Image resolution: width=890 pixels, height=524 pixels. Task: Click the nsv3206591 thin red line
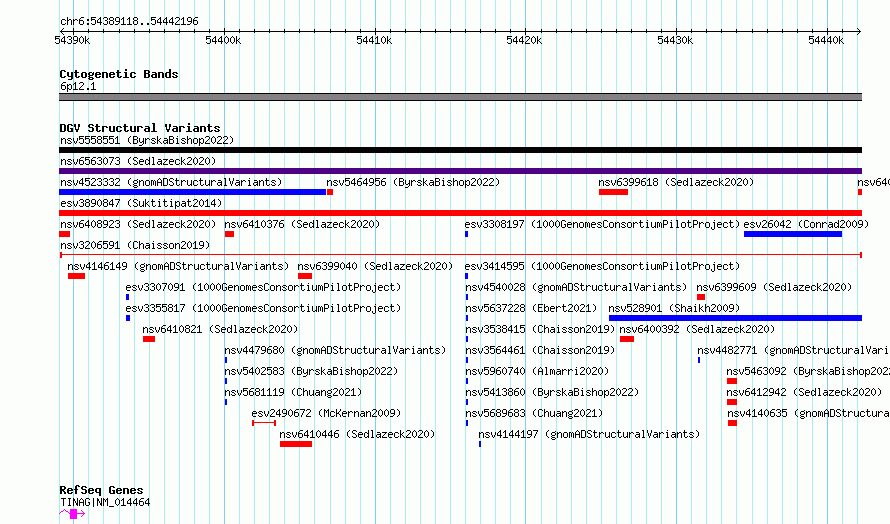point(460,255)
